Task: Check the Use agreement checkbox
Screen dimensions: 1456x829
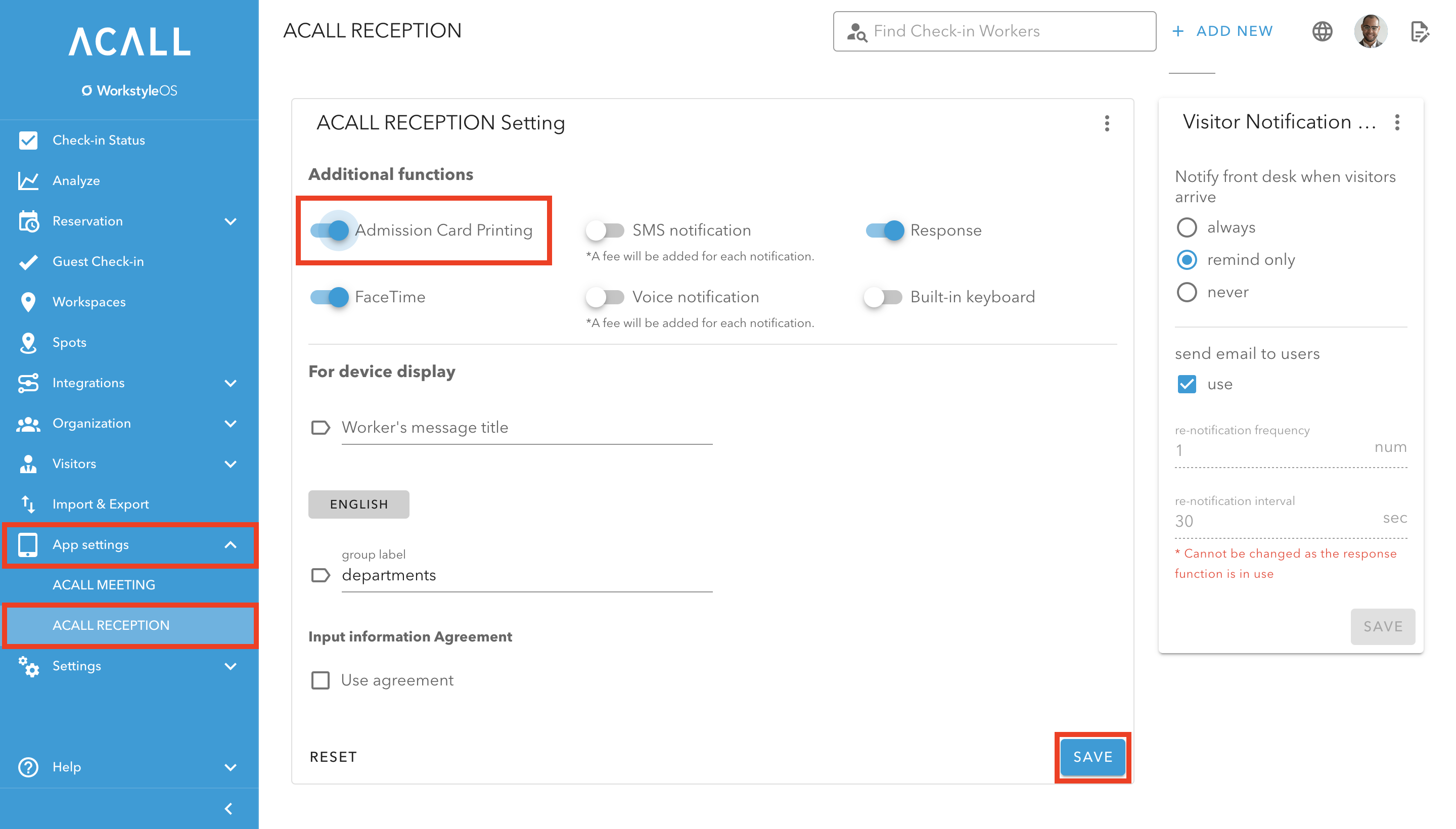Action: coord(320,680)
